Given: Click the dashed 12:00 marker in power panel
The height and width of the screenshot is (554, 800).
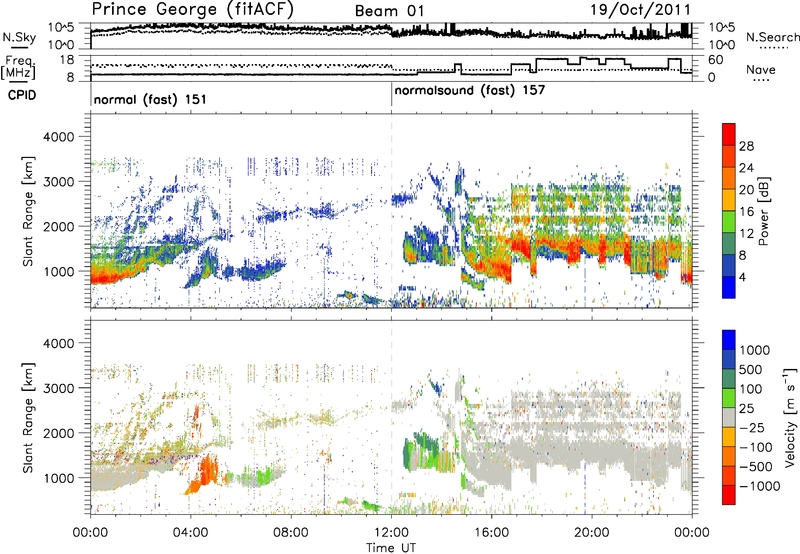Looking at the screenshot, I should click(391, 210).
